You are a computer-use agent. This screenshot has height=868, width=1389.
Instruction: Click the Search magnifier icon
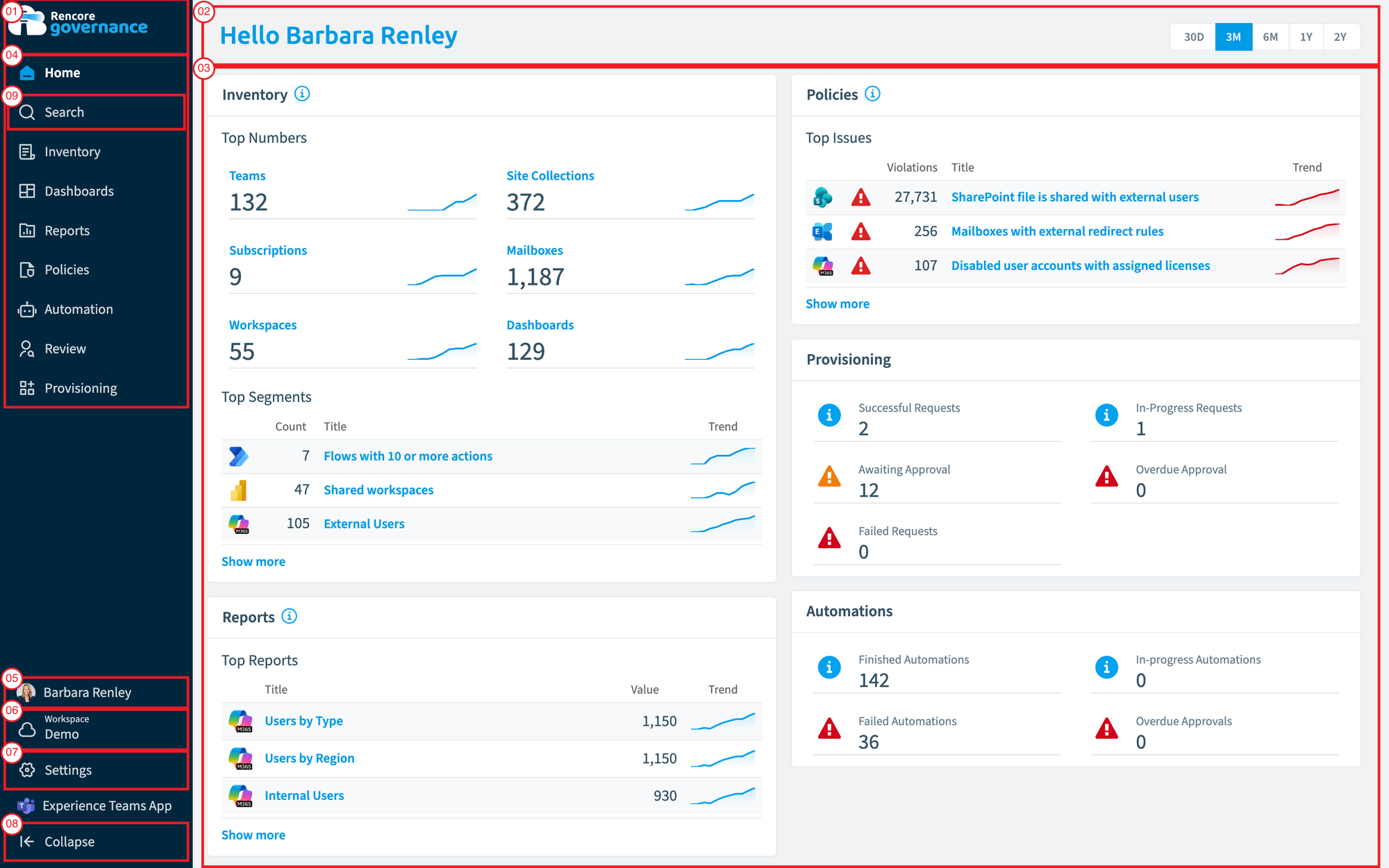pyautogui.click(x=27, y=112)
